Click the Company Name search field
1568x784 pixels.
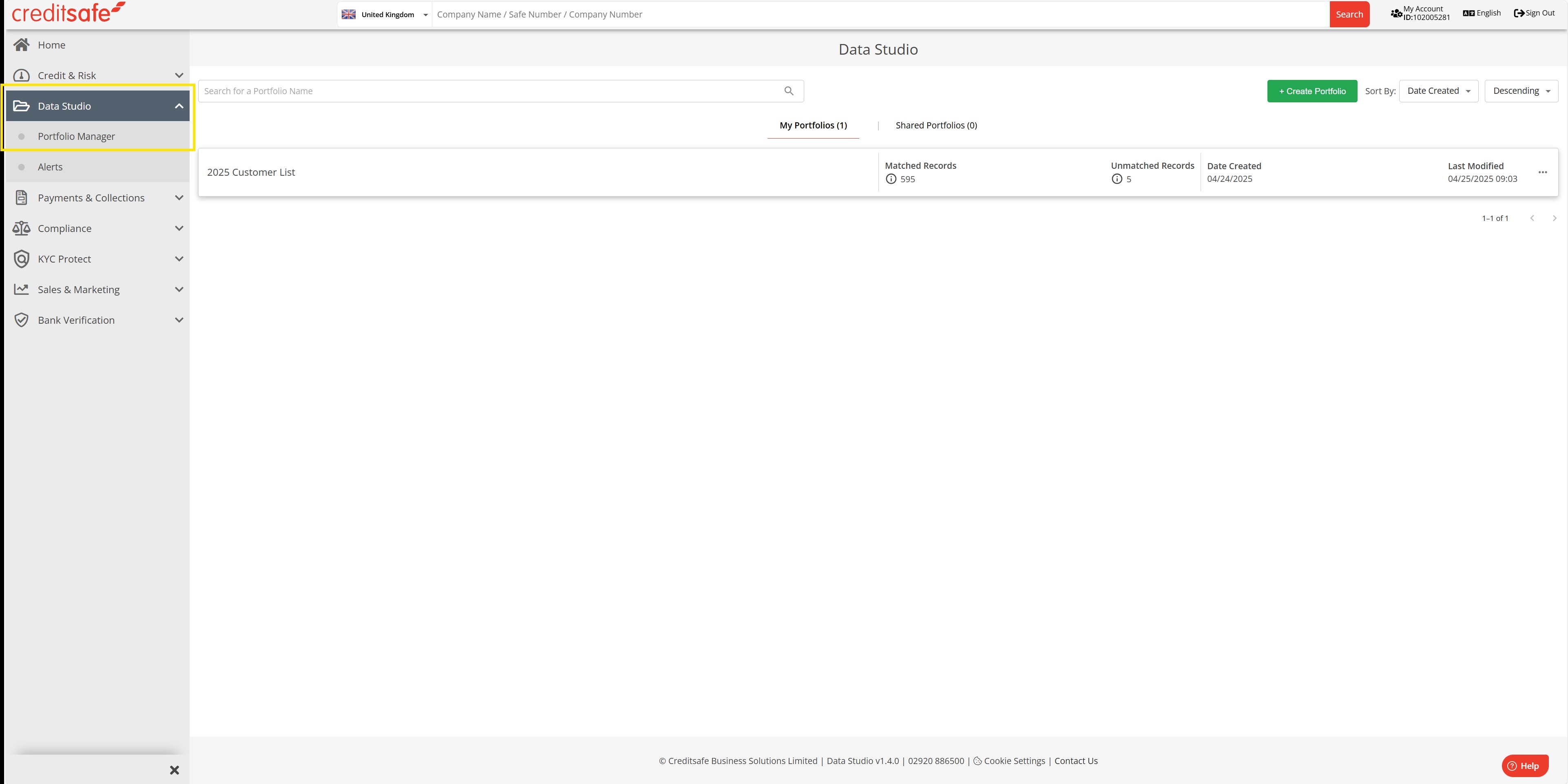click(876, 15)
